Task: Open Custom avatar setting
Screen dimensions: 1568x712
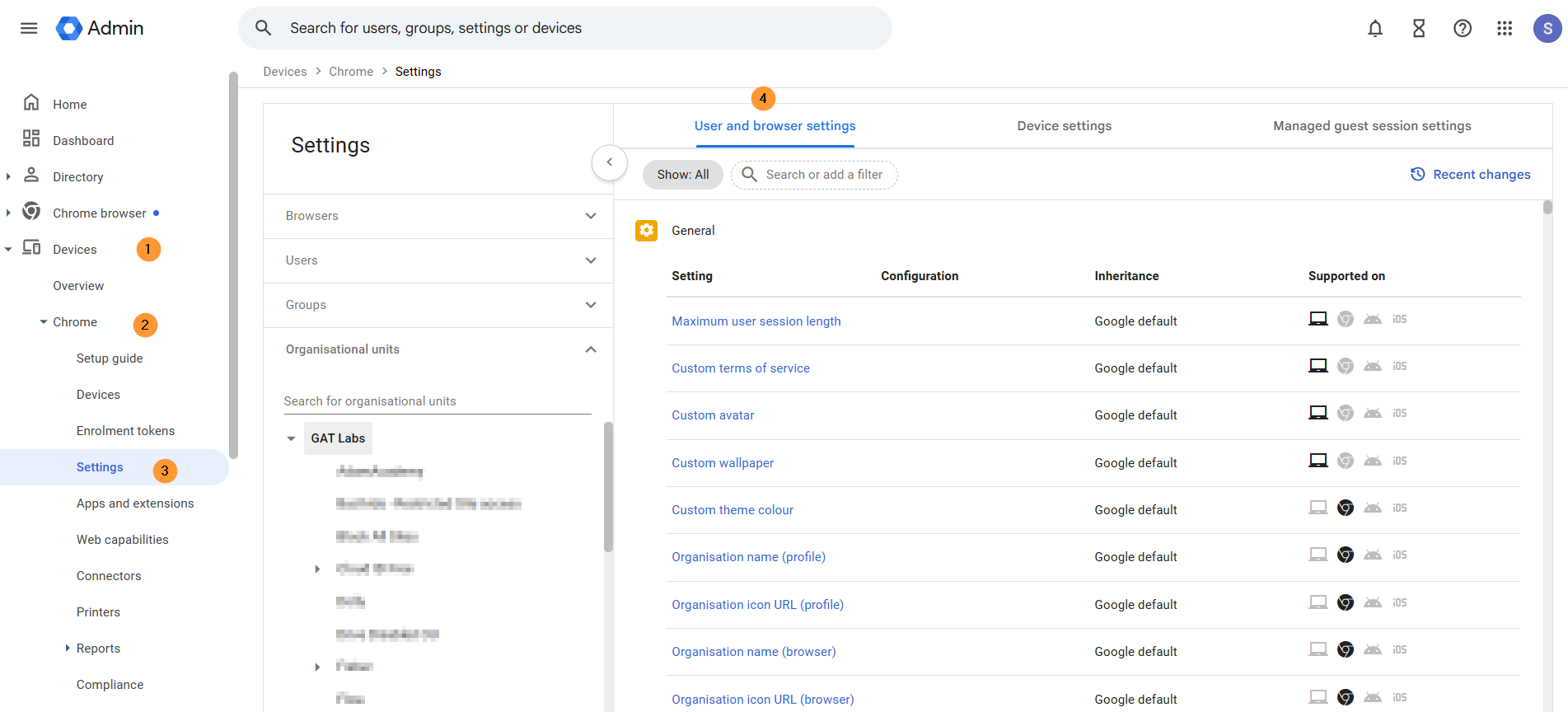Action: pos(713,415)
